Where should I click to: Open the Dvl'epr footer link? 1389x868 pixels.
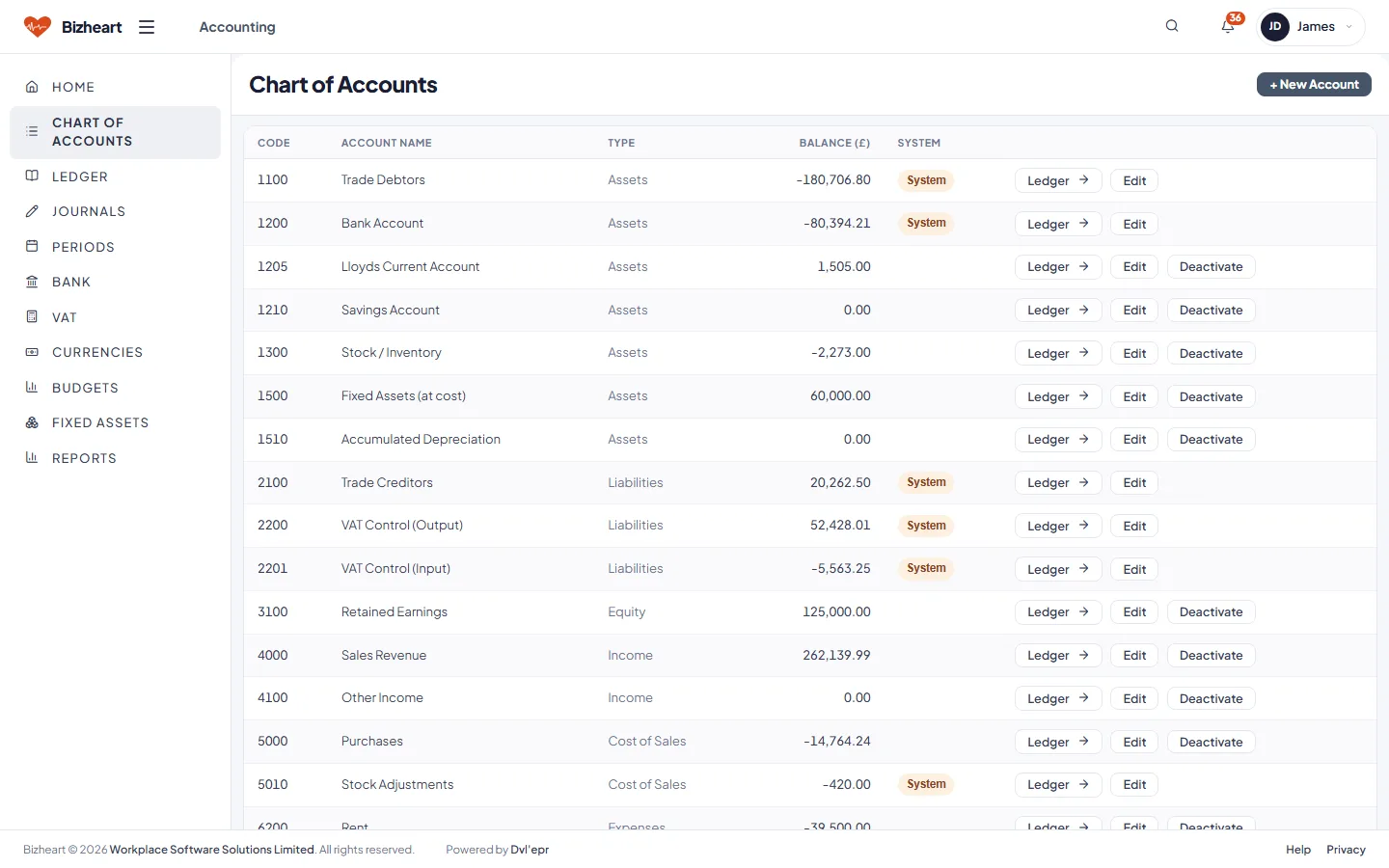[530, 850]
